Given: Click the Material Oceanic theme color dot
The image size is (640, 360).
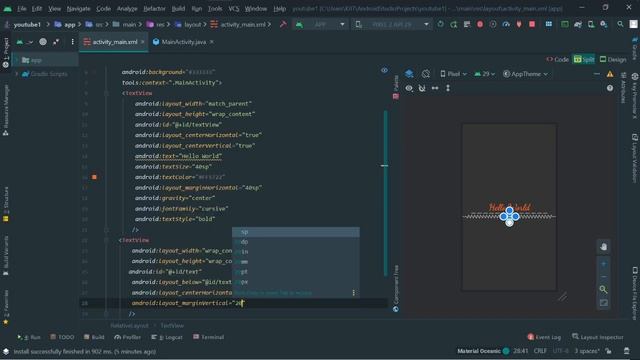Looking at the screenshot, I should (506, 351).
